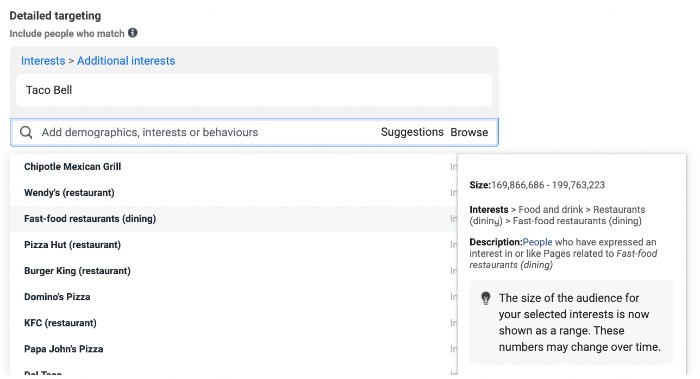
Task: Open the Additional interests breadcrumb link
Action: [x=126, y=61]
